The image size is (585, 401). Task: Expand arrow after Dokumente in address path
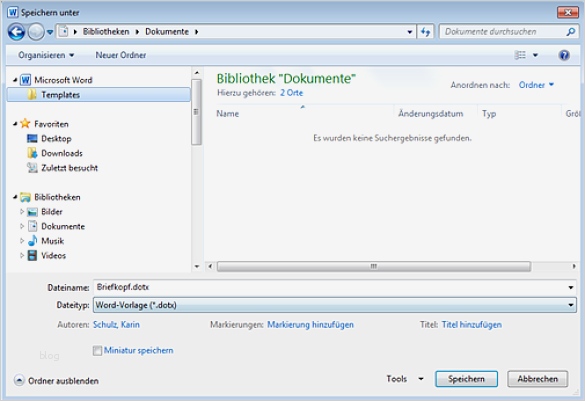[197, 32]
